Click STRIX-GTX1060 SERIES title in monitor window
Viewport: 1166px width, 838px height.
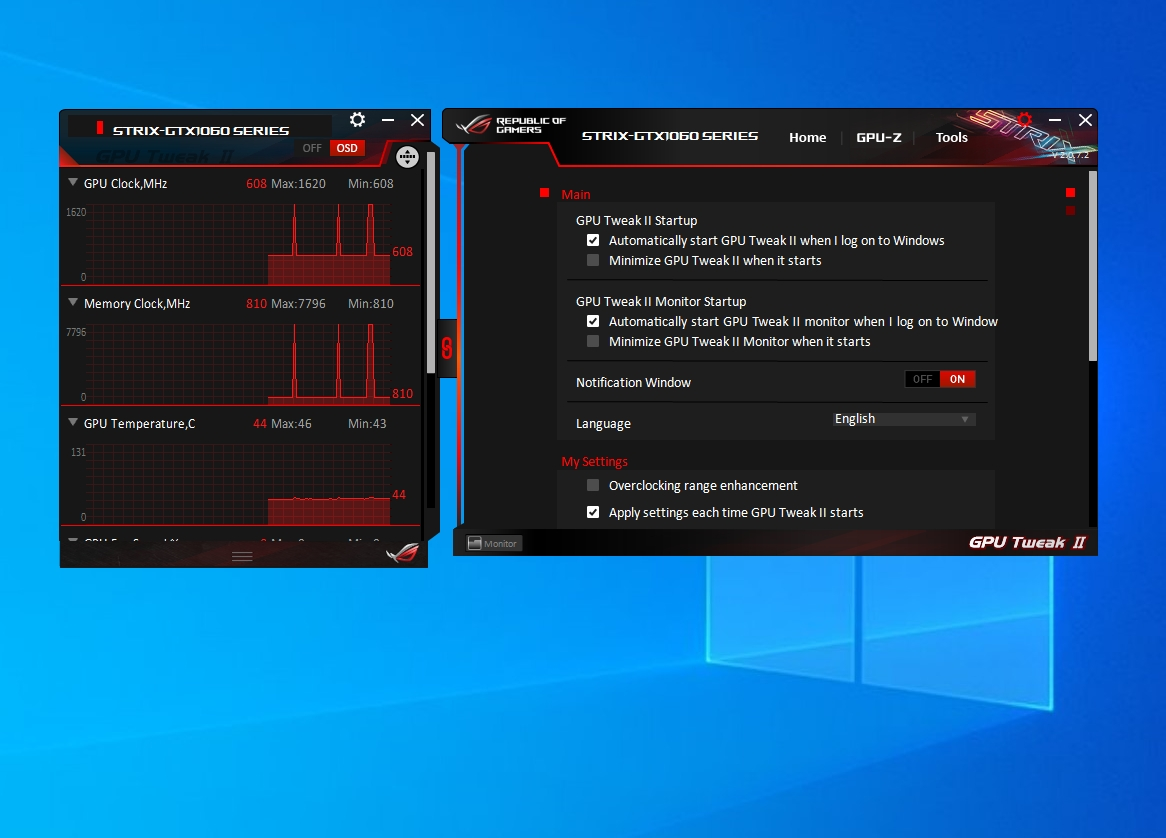(201, 131)
